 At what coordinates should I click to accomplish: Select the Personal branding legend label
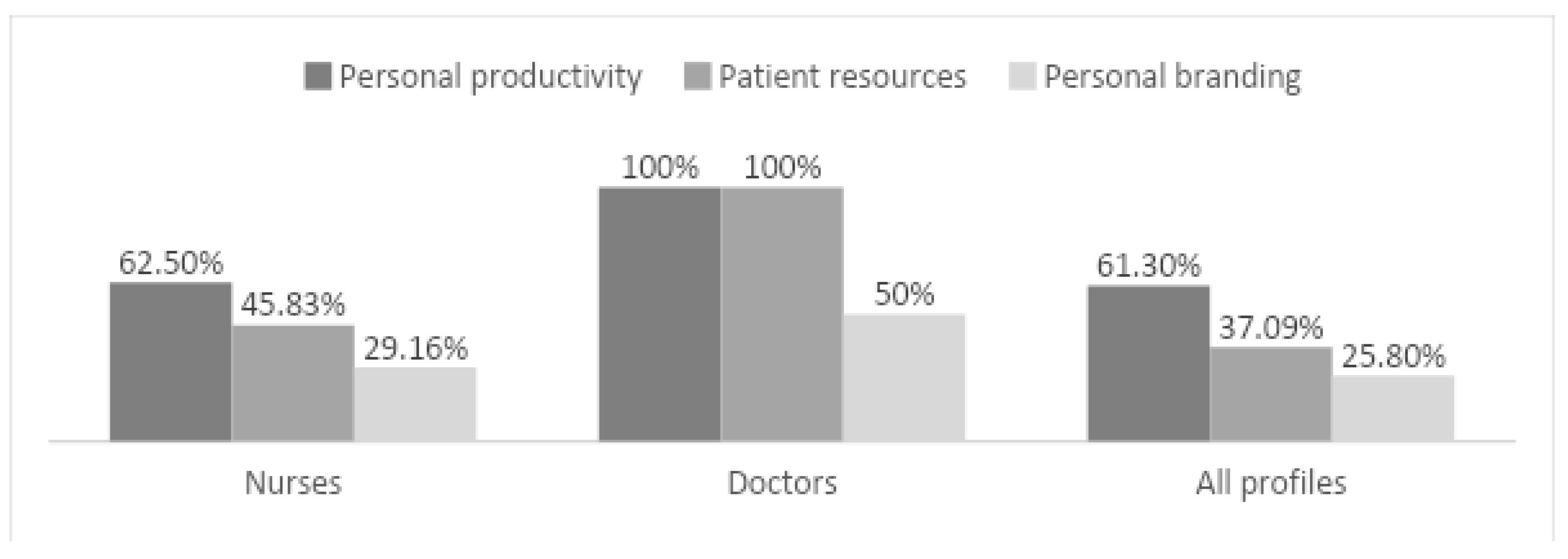[1172, 77]
